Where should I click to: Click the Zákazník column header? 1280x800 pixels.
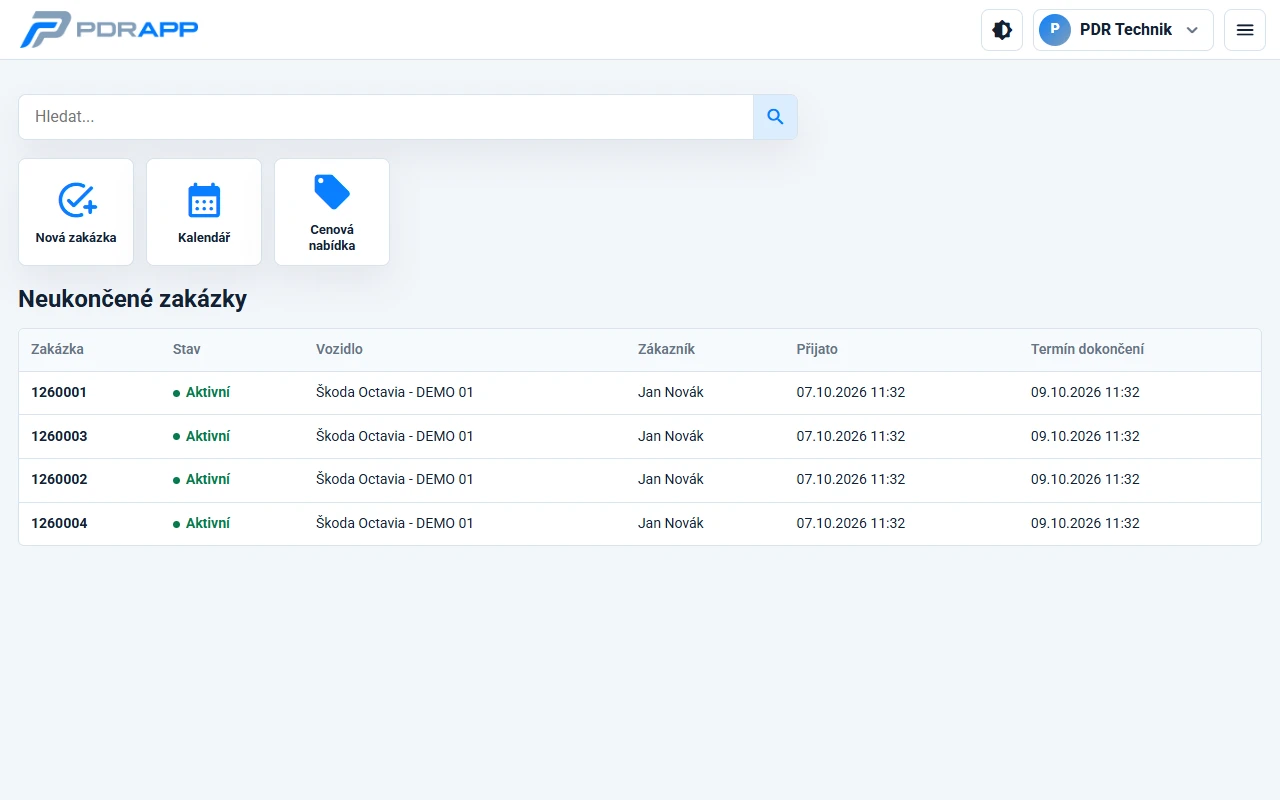pyautogui.click(x=666, y=350)
